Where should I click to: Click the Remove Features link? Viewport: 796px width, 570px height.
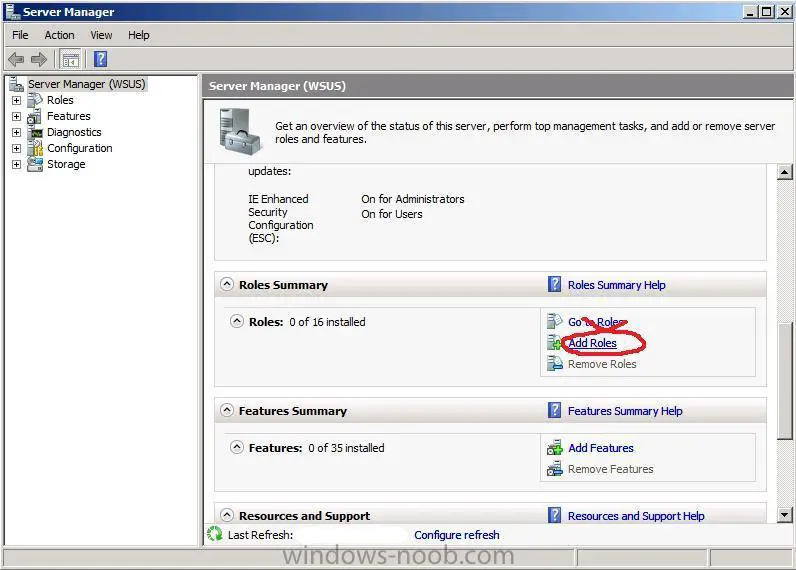pyautogui.click(x=611, y=469)
